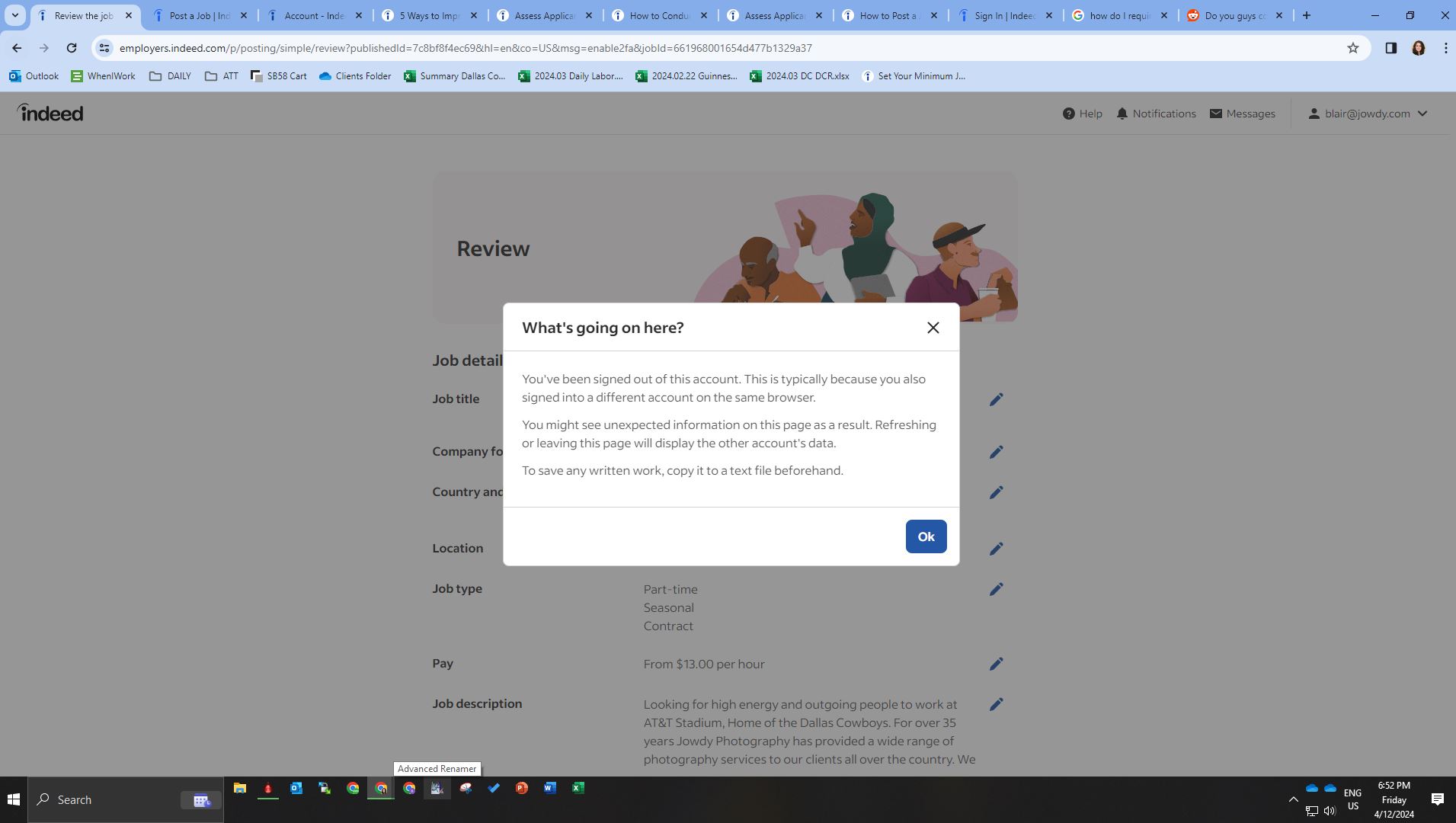Click the Ok button in the dialog
This screenshot has width=1456, height=823.
(x=926, y=536)
